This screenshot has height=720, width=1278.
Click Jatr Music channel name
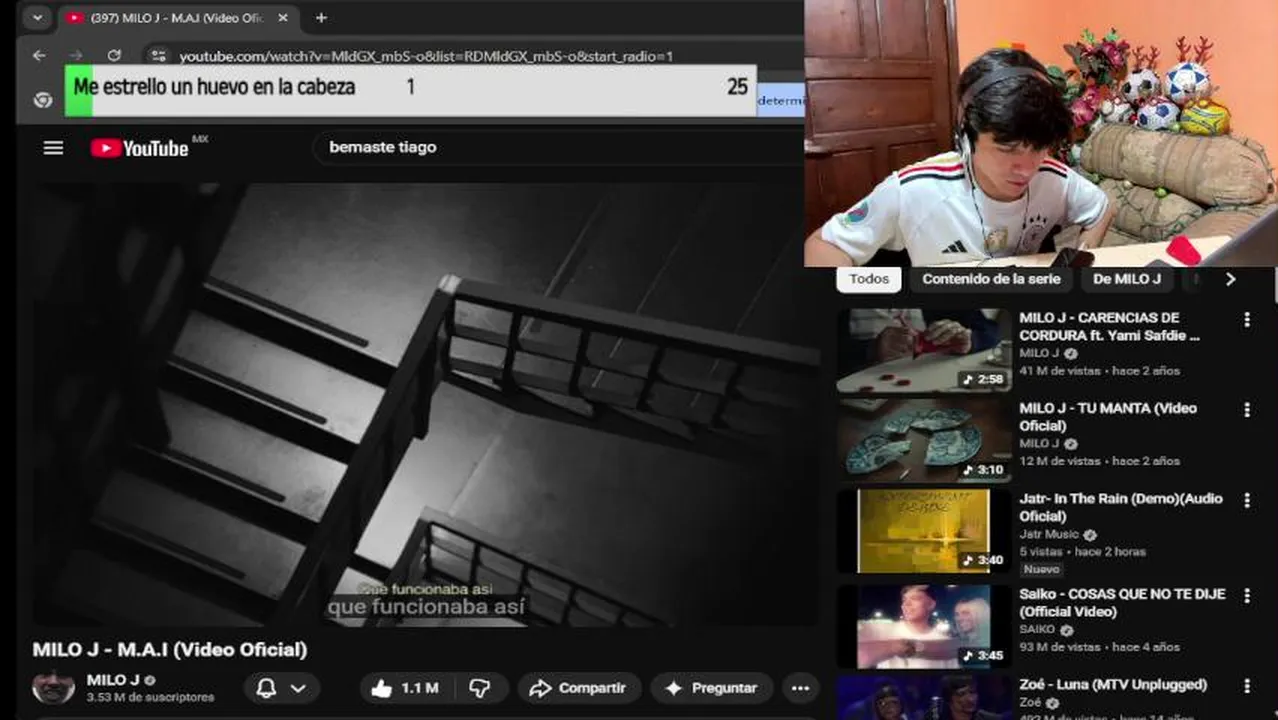point(1049,535)
